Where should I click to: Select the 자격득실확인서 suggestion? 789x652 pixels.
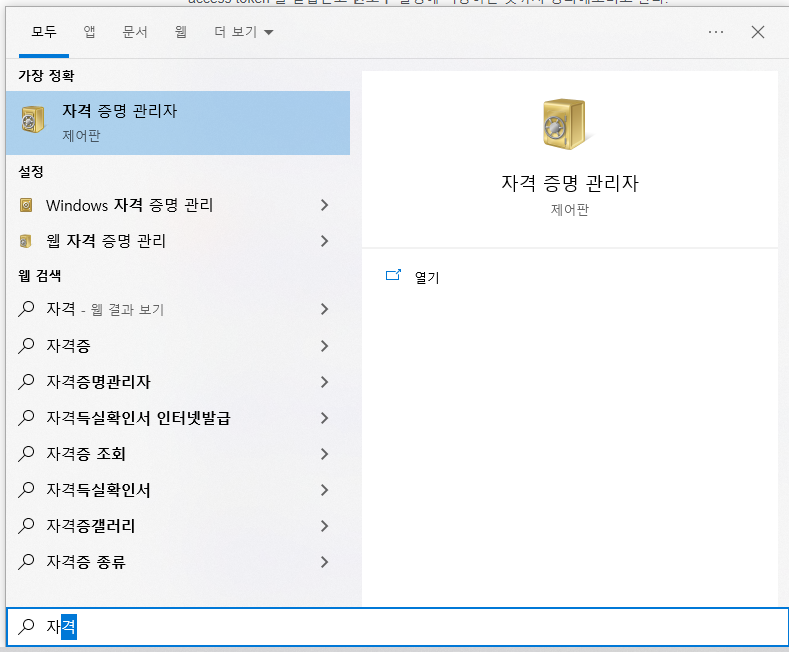pyautogui.click(x=178, y=491)
